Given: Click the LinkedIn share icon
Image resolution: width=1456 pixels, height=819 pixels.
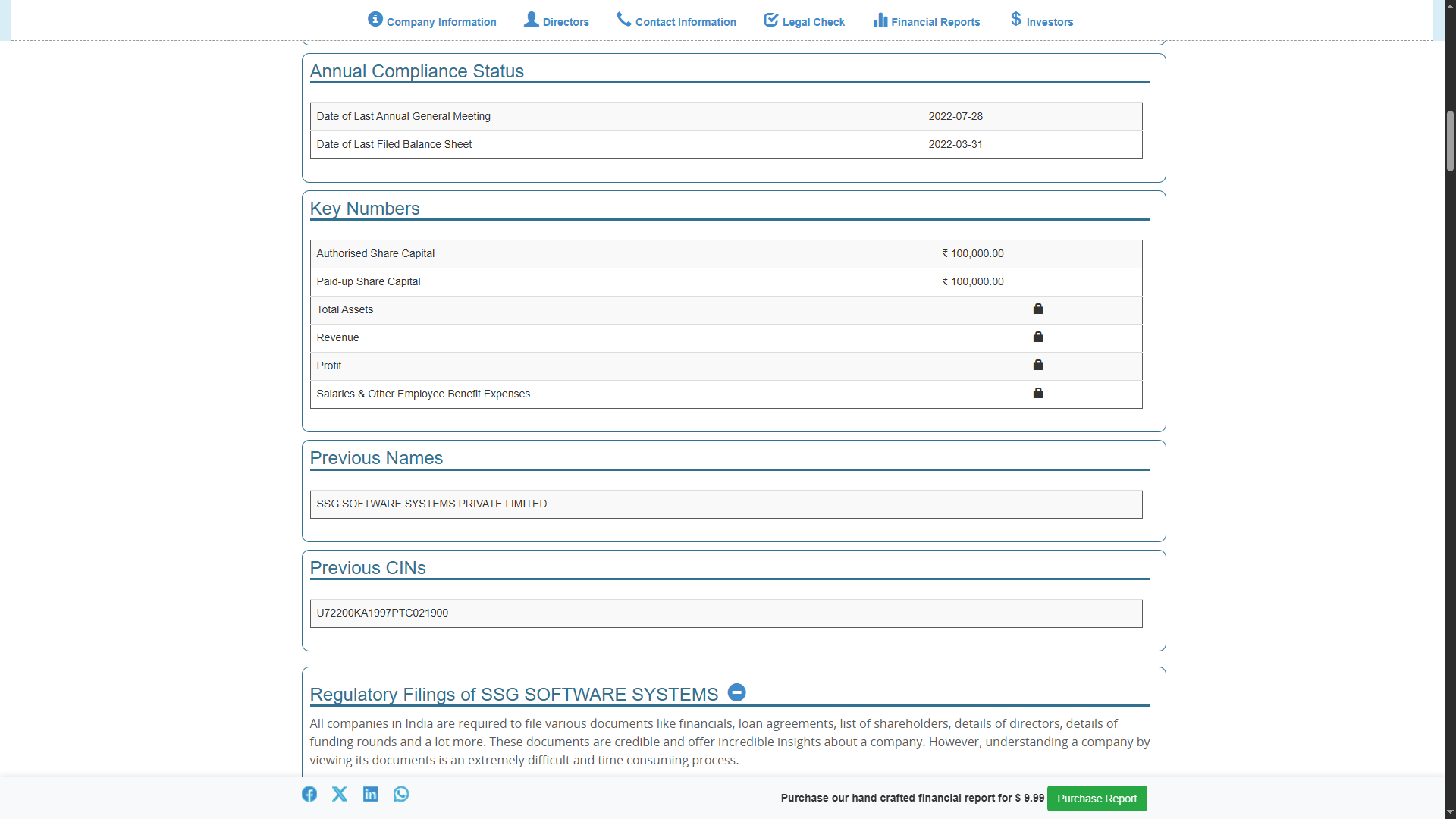Looking at the screenshot, I should 371,794.
